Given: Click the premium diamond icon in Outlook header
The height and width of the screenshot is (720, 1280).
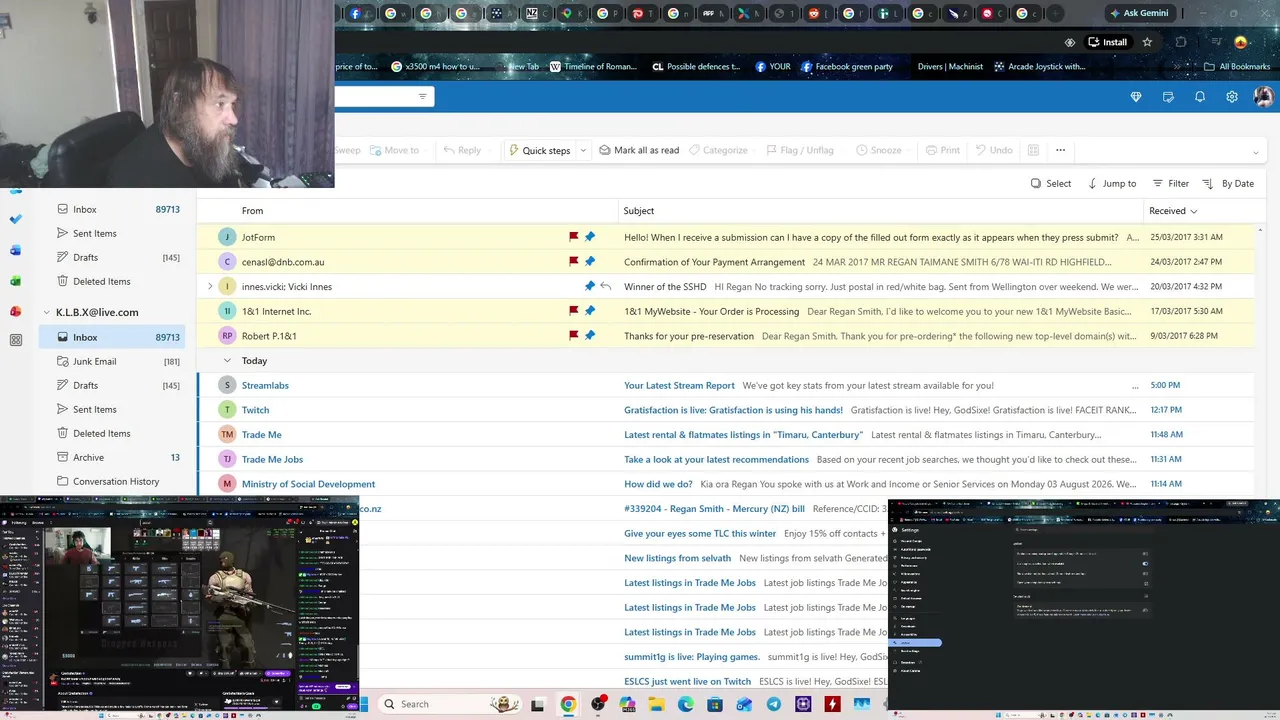Looking at the screenshot, I should 1136,97.
